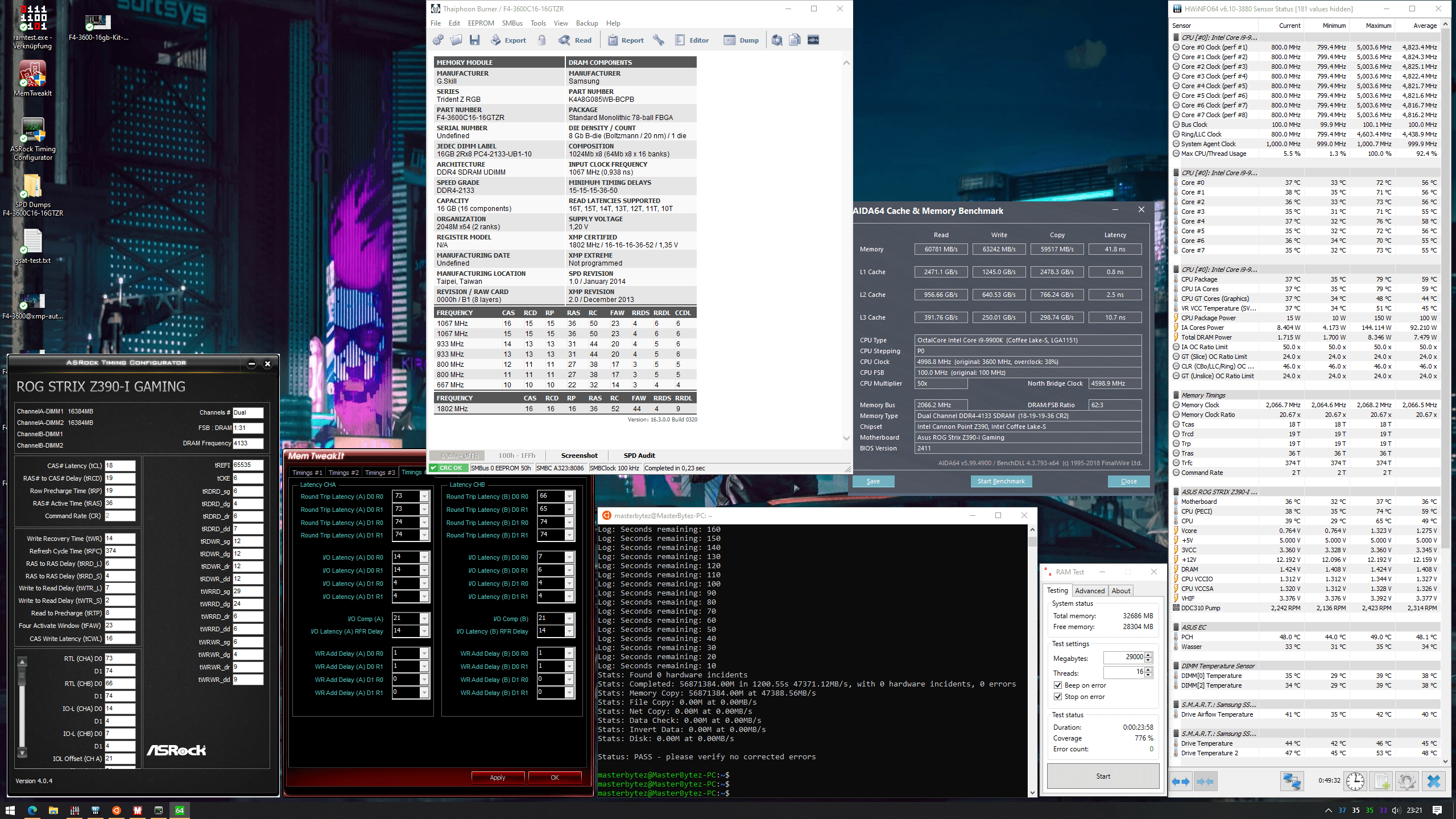Click HWiNFO network computers icon
Screen dimensions: 1456x819
1292,781
